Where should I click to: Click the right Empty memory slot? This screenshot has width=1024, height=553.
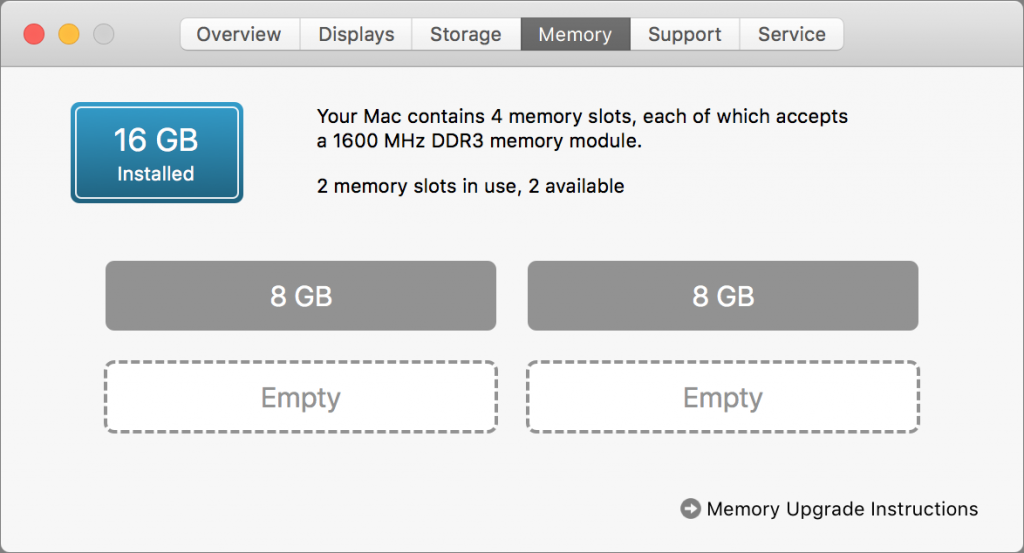[x=723, y=397]
